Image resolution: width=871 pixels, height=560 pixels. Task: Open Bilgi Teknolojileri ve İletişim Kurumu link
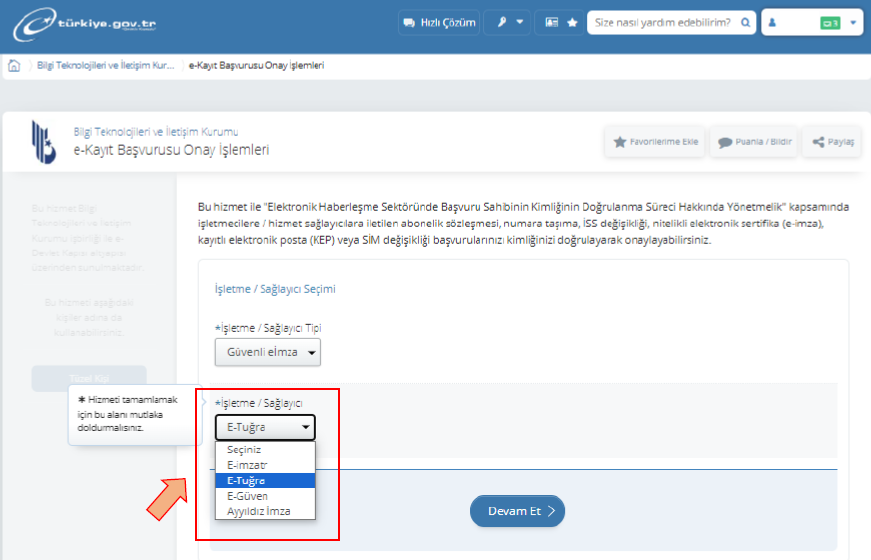156,132
